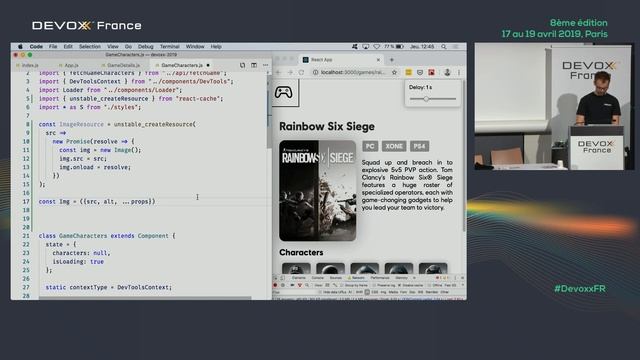Switch to the GameDetails.js editor tab
This screenshot has height=360, width=640.
tap(123, 65)
